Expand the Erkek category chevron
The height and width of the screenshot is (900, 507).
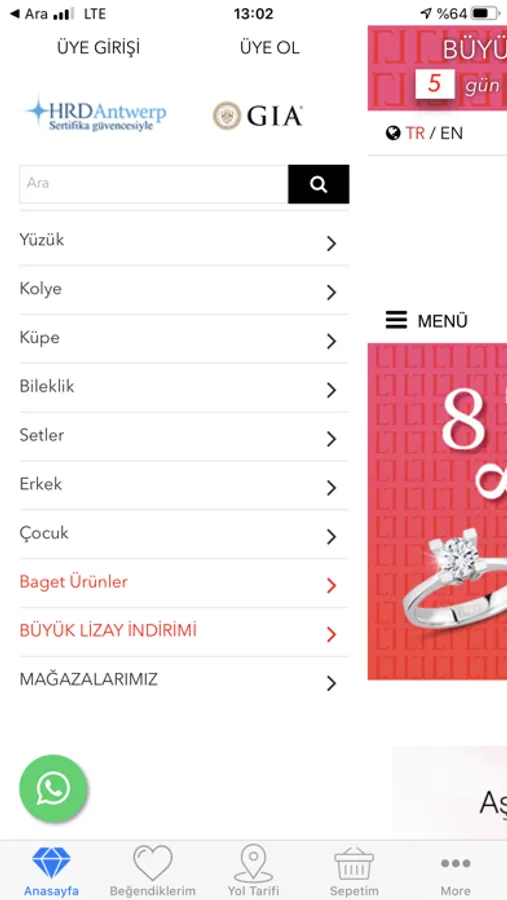point(331,488)
